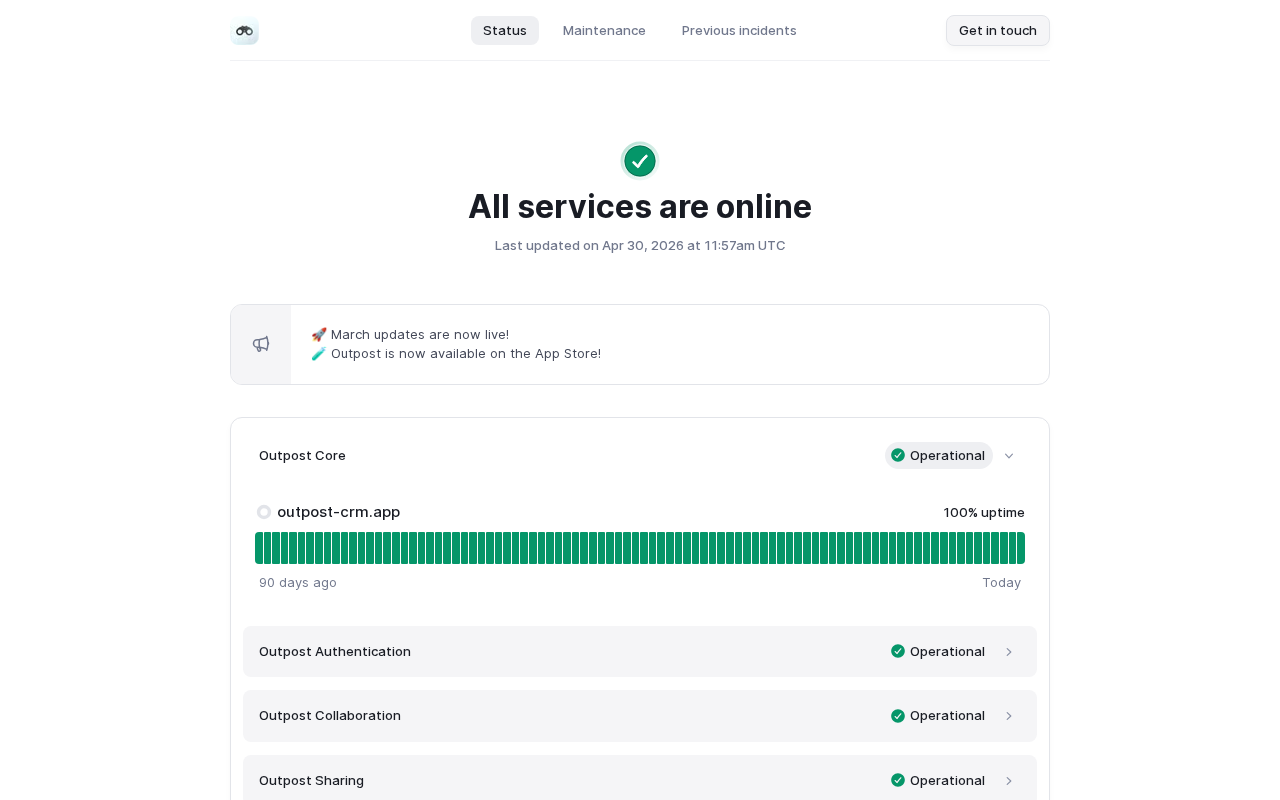This screenshot has height=800, width=1280.
Task: Click the test tube emoji beside Outpost
Action: pyautogui.click(x=319, y=353)
